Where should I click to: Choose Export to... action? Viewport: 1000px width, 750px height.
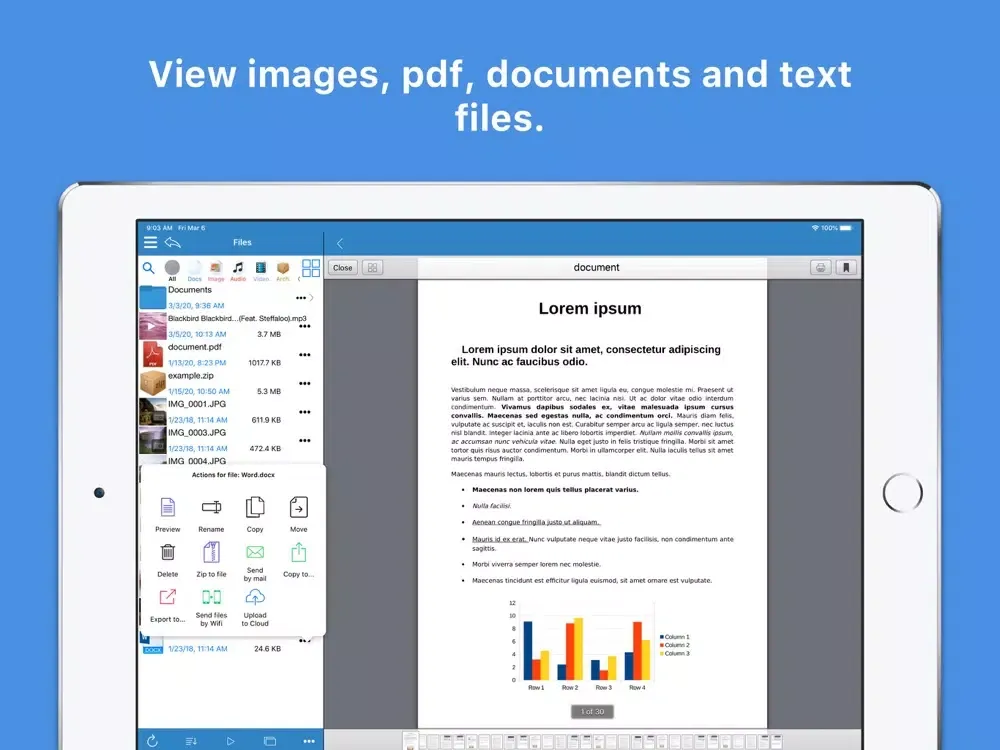point(168,605)
